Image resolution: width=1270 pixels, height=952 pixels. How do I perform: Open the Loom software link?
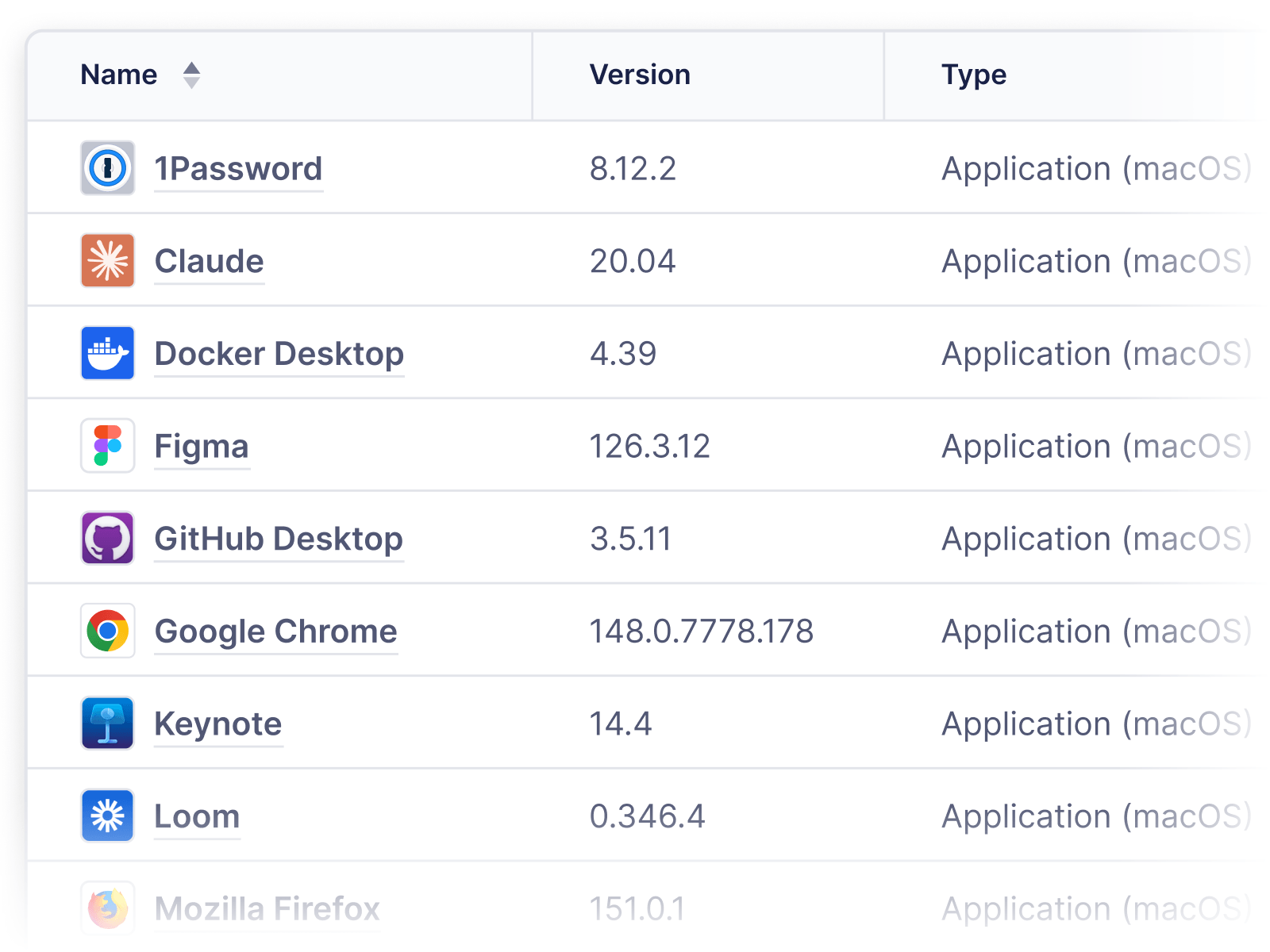197,817
